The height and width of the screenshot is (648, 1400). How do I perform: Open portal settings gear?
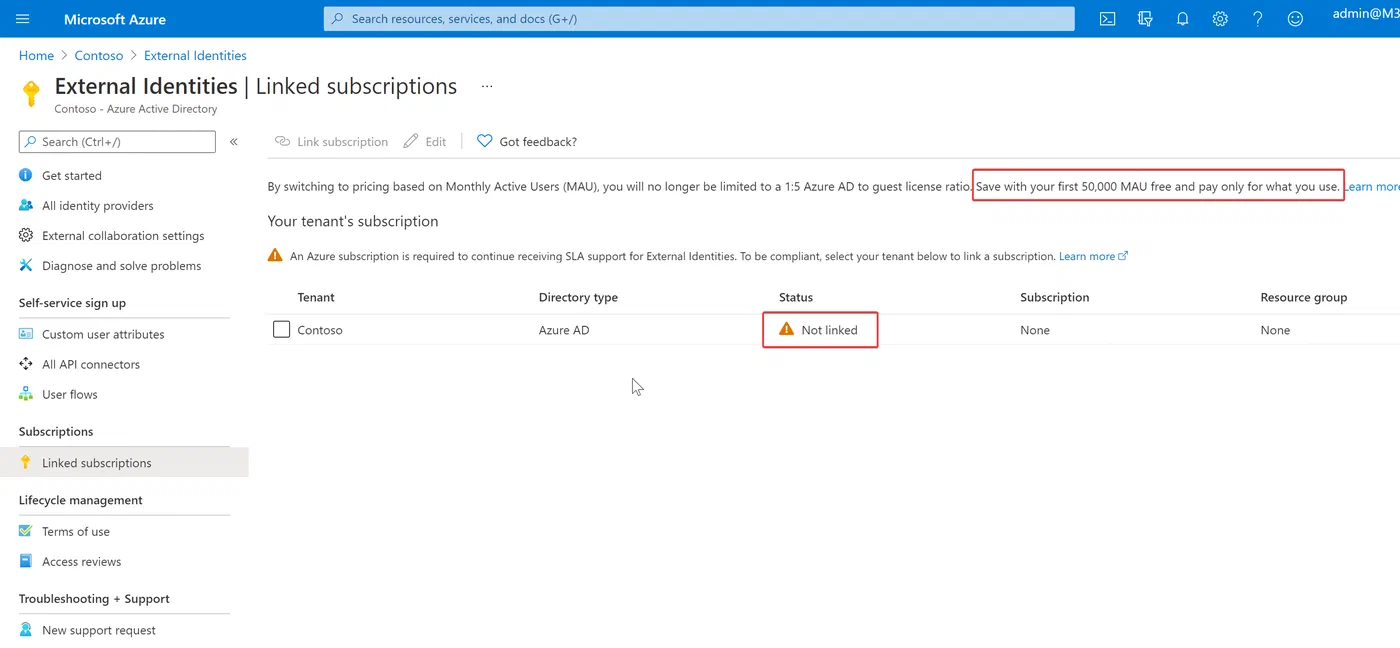tap(1220, 19)
